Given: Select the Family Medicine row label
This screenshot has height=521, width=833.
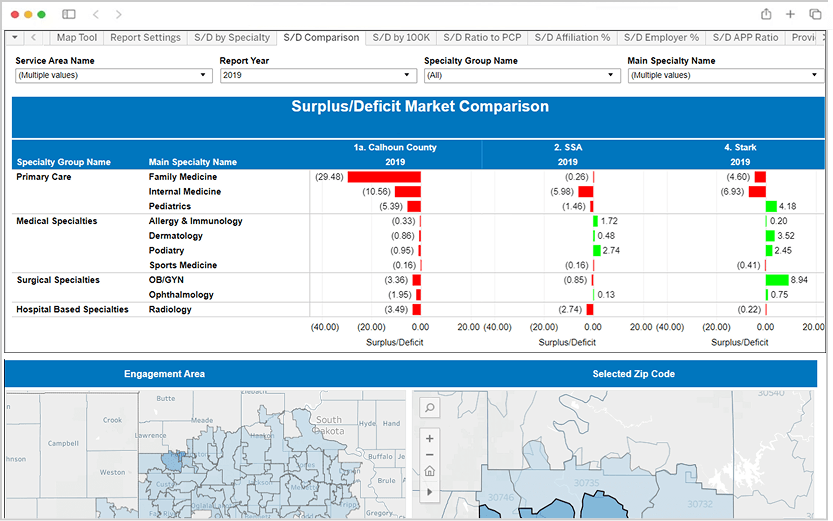Looking at the screenshot, I should [183, 177].
